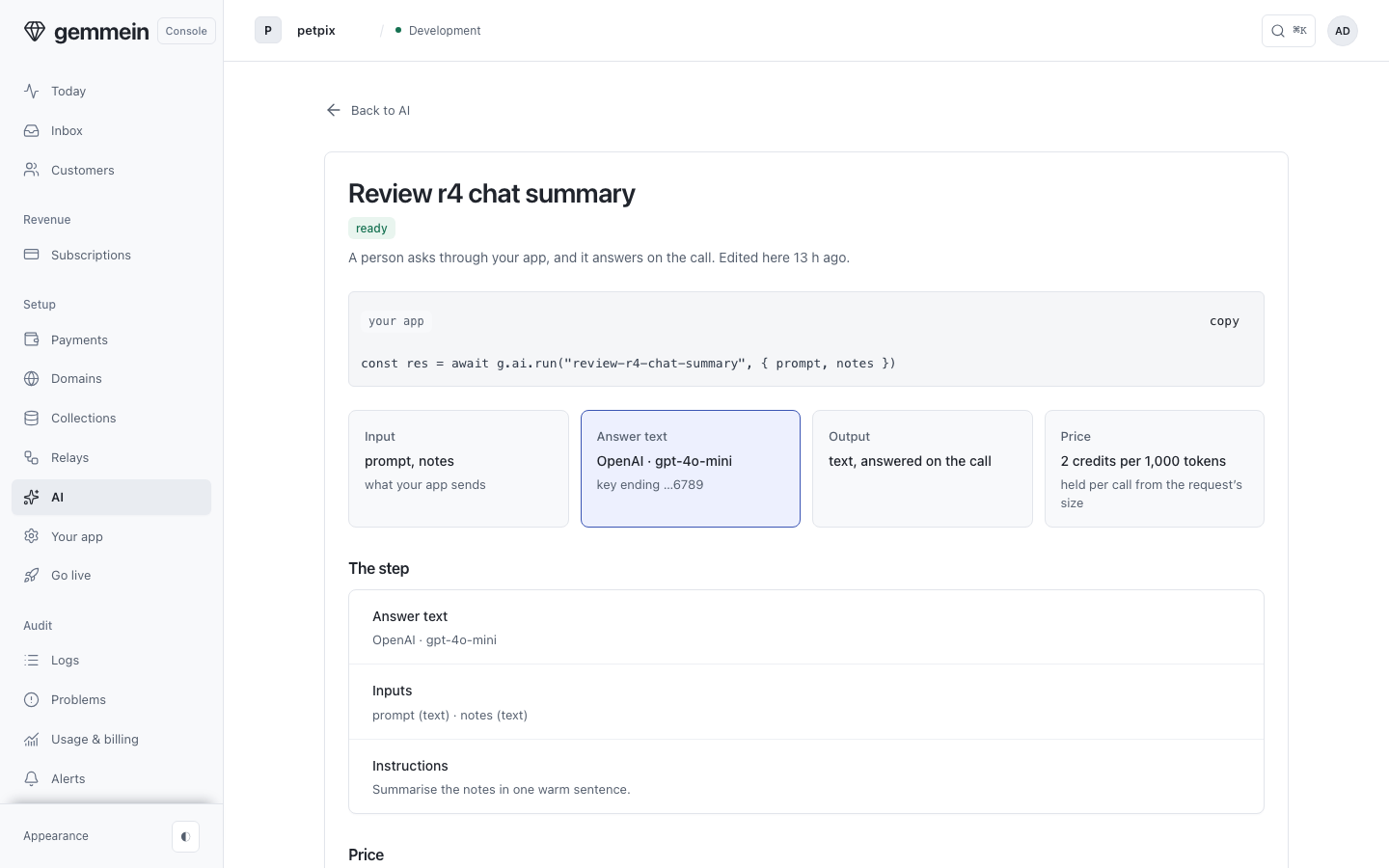This screenshot has height=868, width=1389.
Task: Open Inbox via its tray icon
Action: coord(32,130)
